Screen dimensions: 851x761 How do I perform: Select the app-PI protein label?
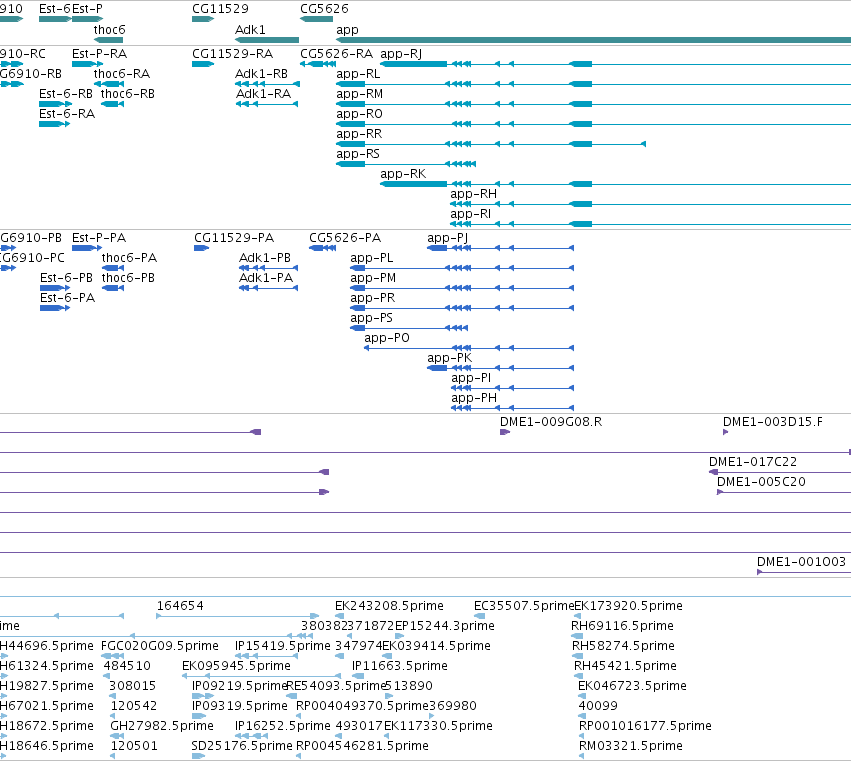coord(471,379)
